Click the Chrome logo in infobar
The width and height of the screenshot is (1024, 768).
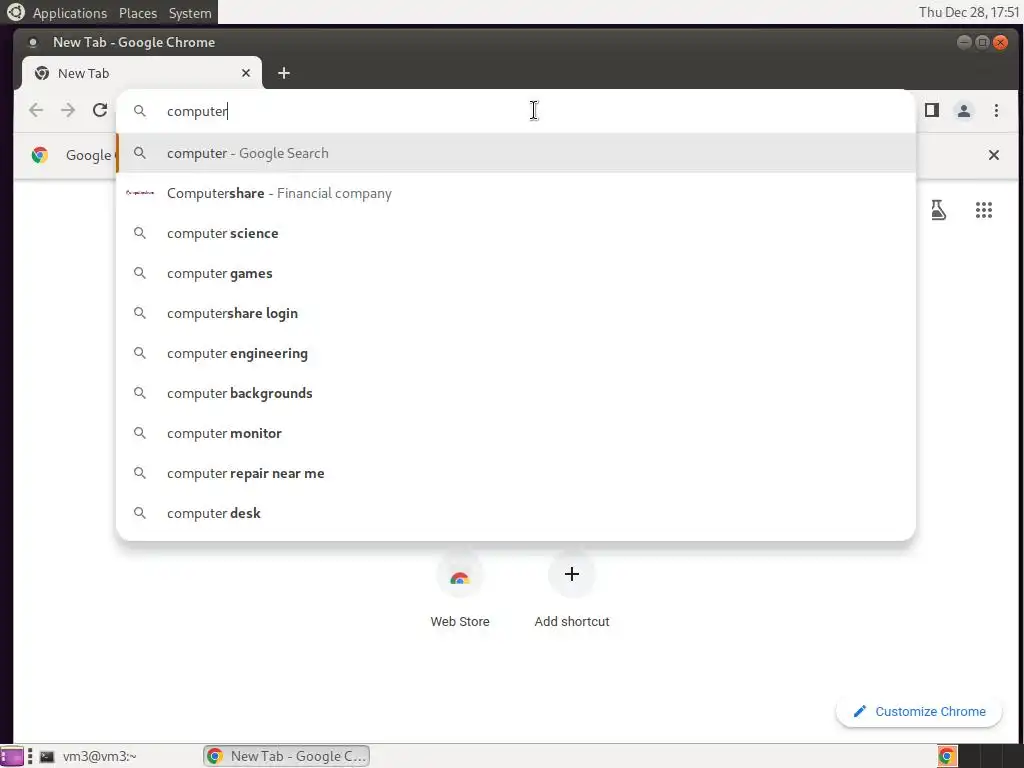coord(40,155)
